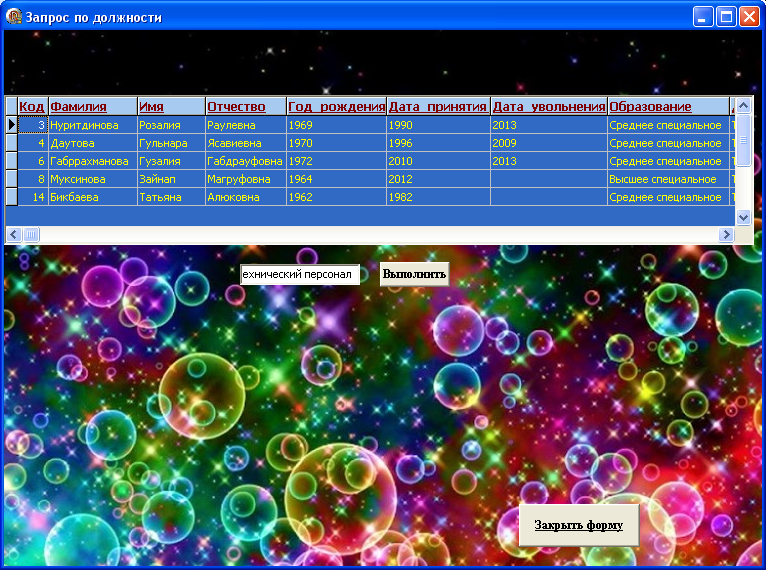Click the Гузалия name cell
The height and width of the screenshot is (570, 766).
171,161
